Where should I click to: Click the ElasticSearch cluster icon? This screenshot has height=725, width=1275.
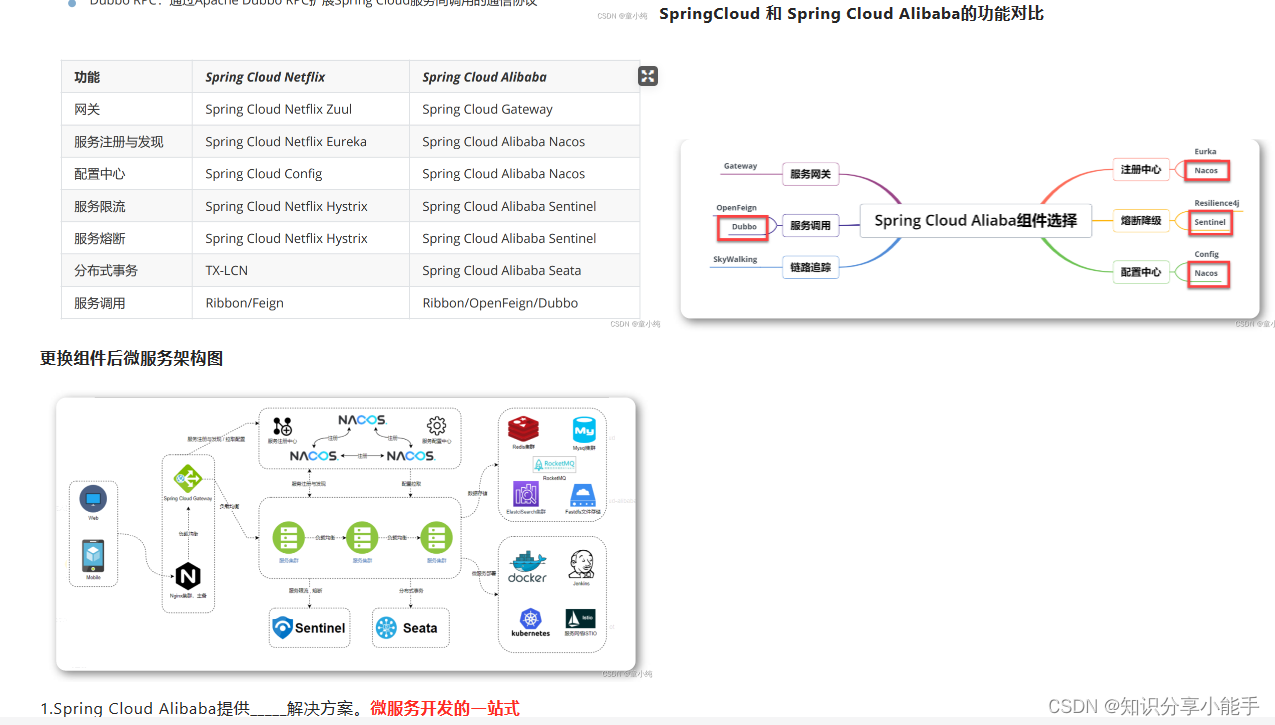(526, 493)
